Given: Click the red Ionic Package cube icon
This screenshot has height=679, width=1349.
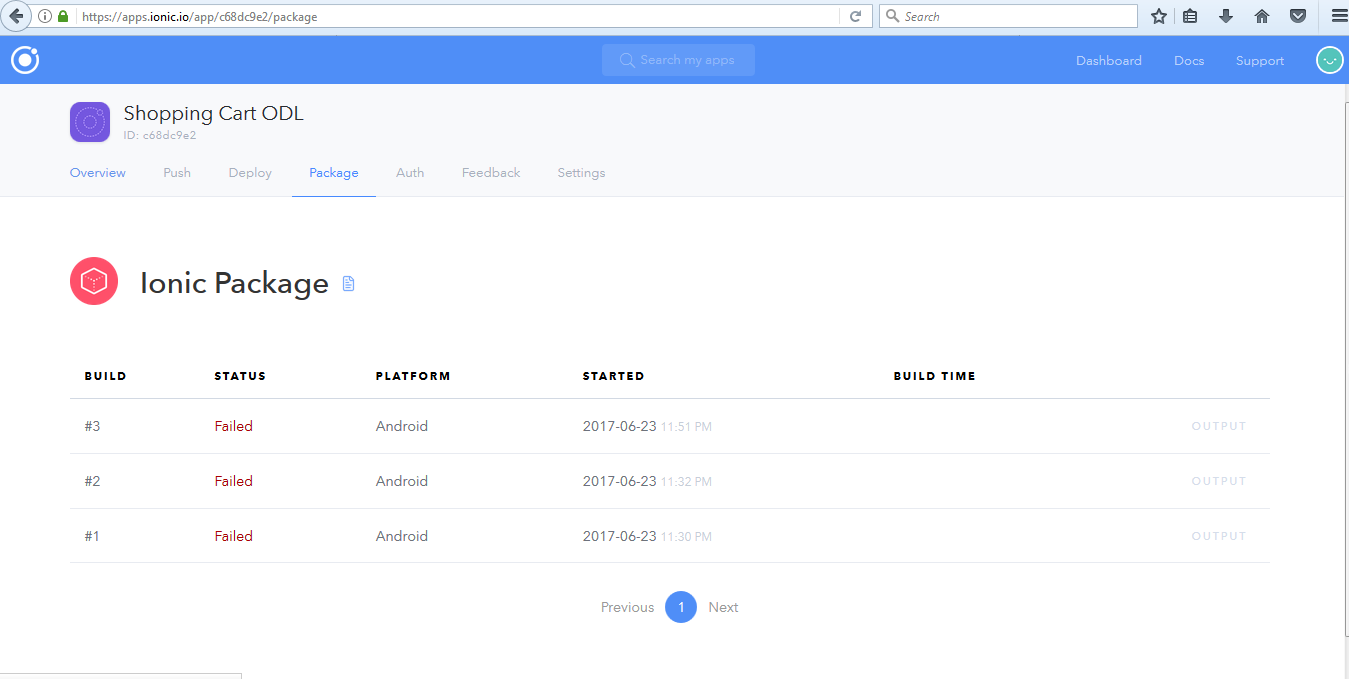Looking at the screenshot, I should [x=94, y=281].
